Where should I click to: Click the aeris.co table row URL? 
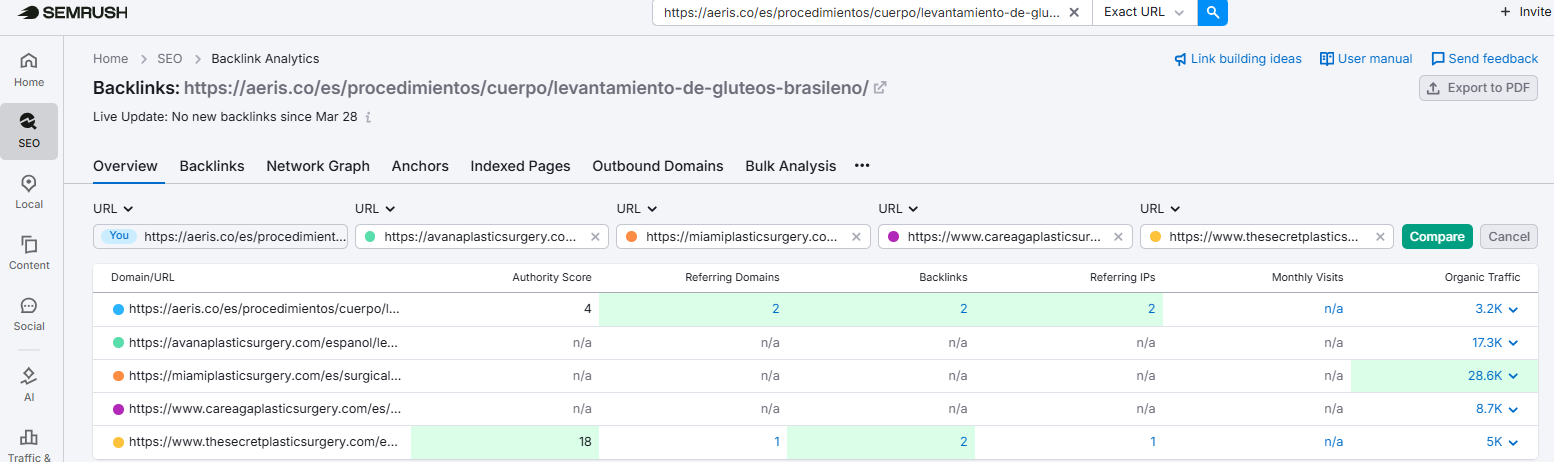265,309
